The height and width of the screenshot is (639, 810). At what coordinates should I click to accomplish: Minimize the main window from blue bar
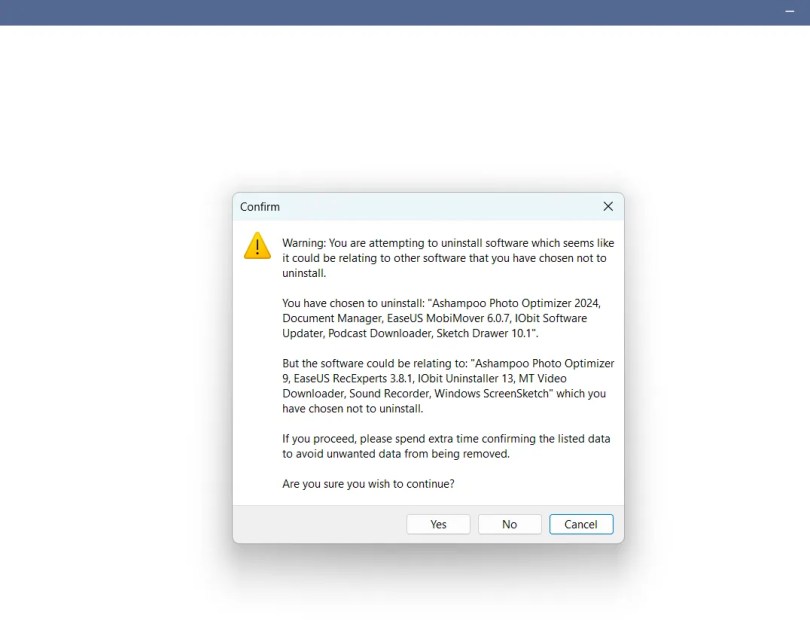[x=789, y=11]
